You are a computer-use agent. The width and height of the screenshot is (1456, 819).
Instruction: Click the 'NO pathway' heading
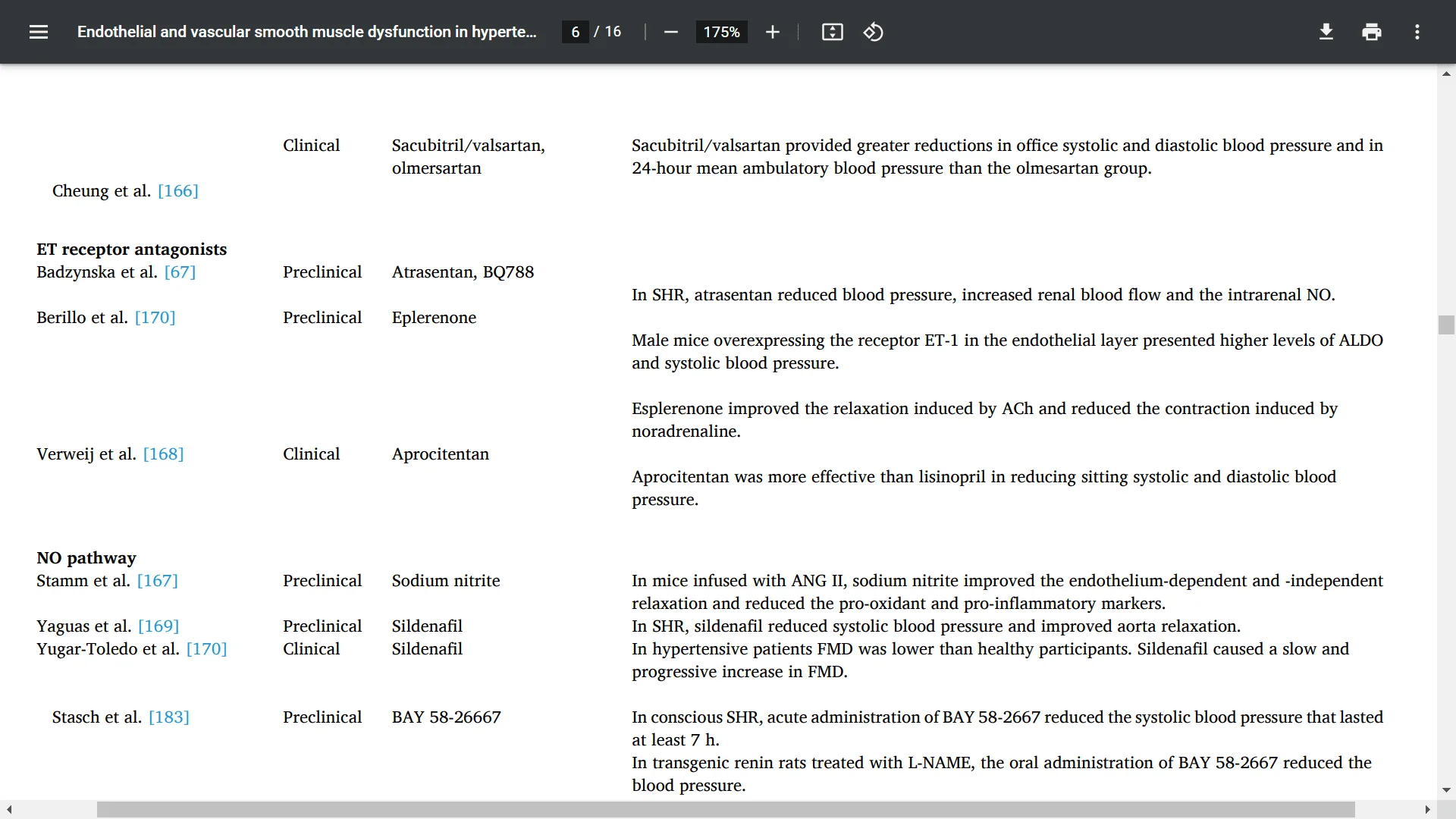coord(86,558)
